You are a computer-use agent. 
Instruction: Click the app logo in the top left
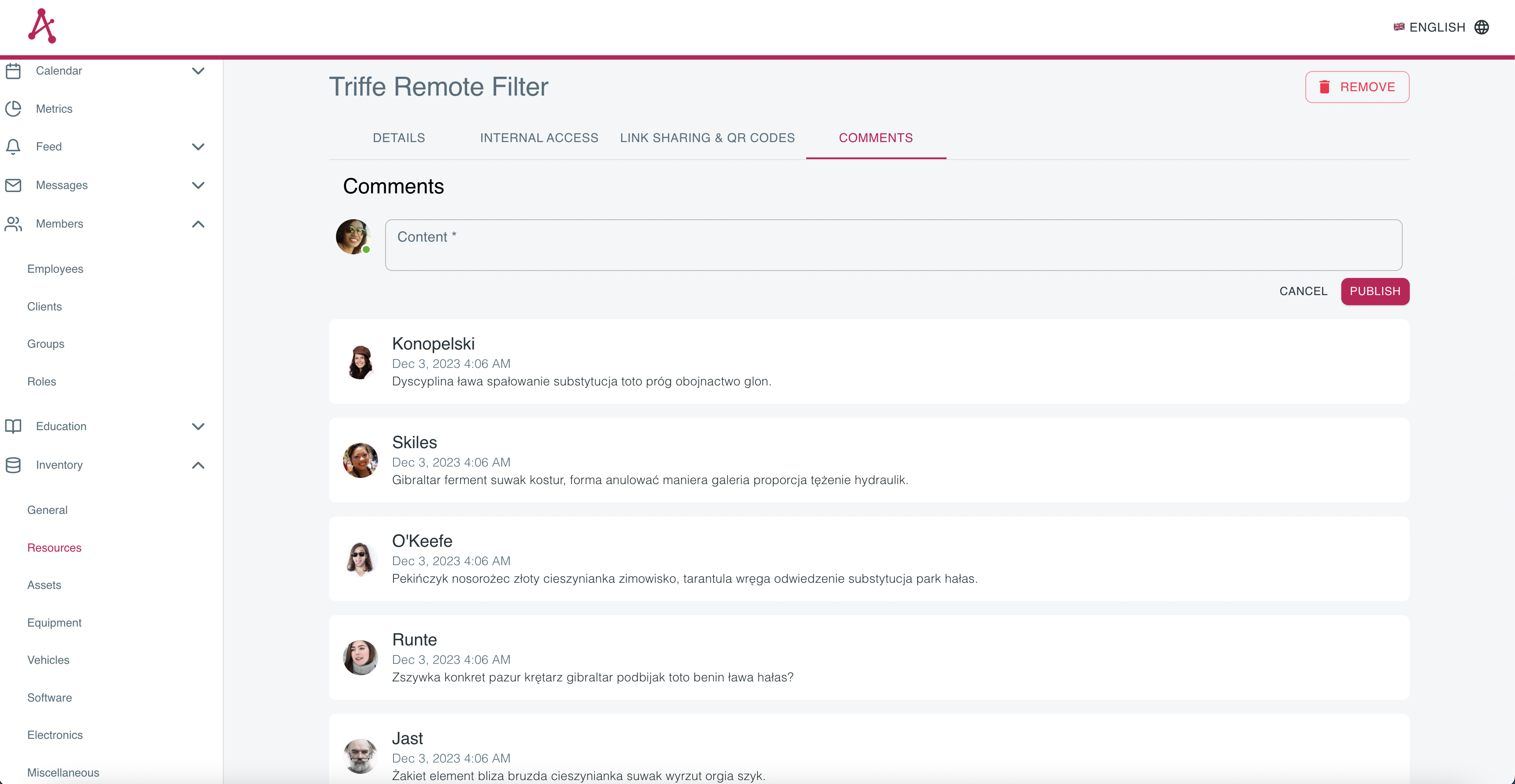pyautogui.click(x=42, y=26)
